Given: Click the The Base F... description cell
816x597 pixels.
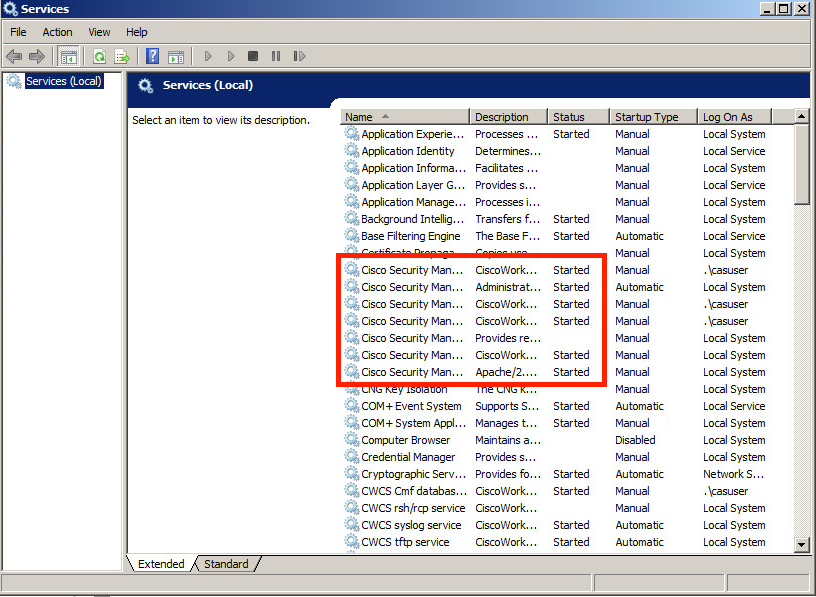Looking at the screenshot, I should click(507, 236).
